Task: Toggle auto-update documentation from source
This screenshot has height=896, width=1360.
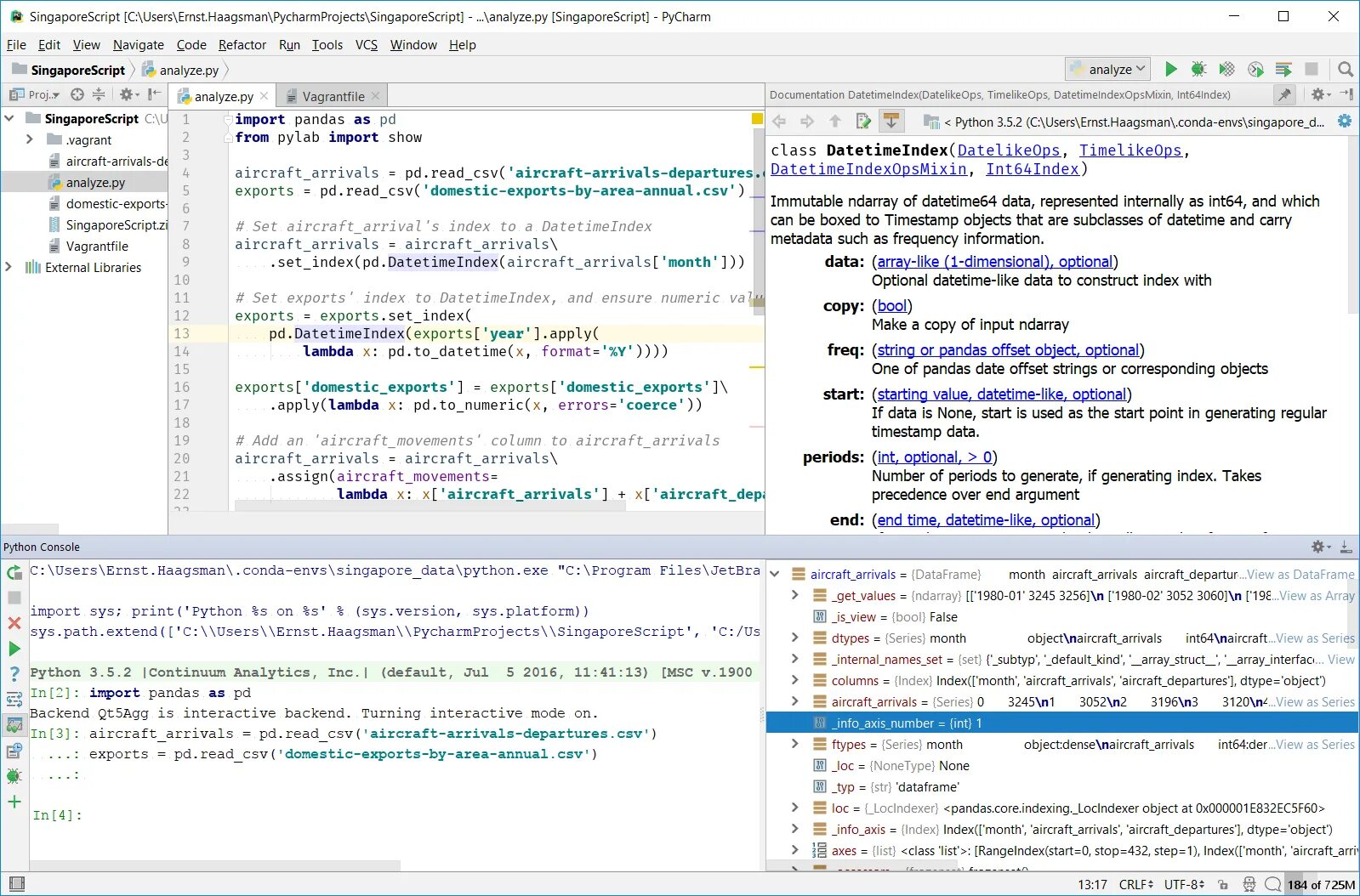Action: click(891, 122)
